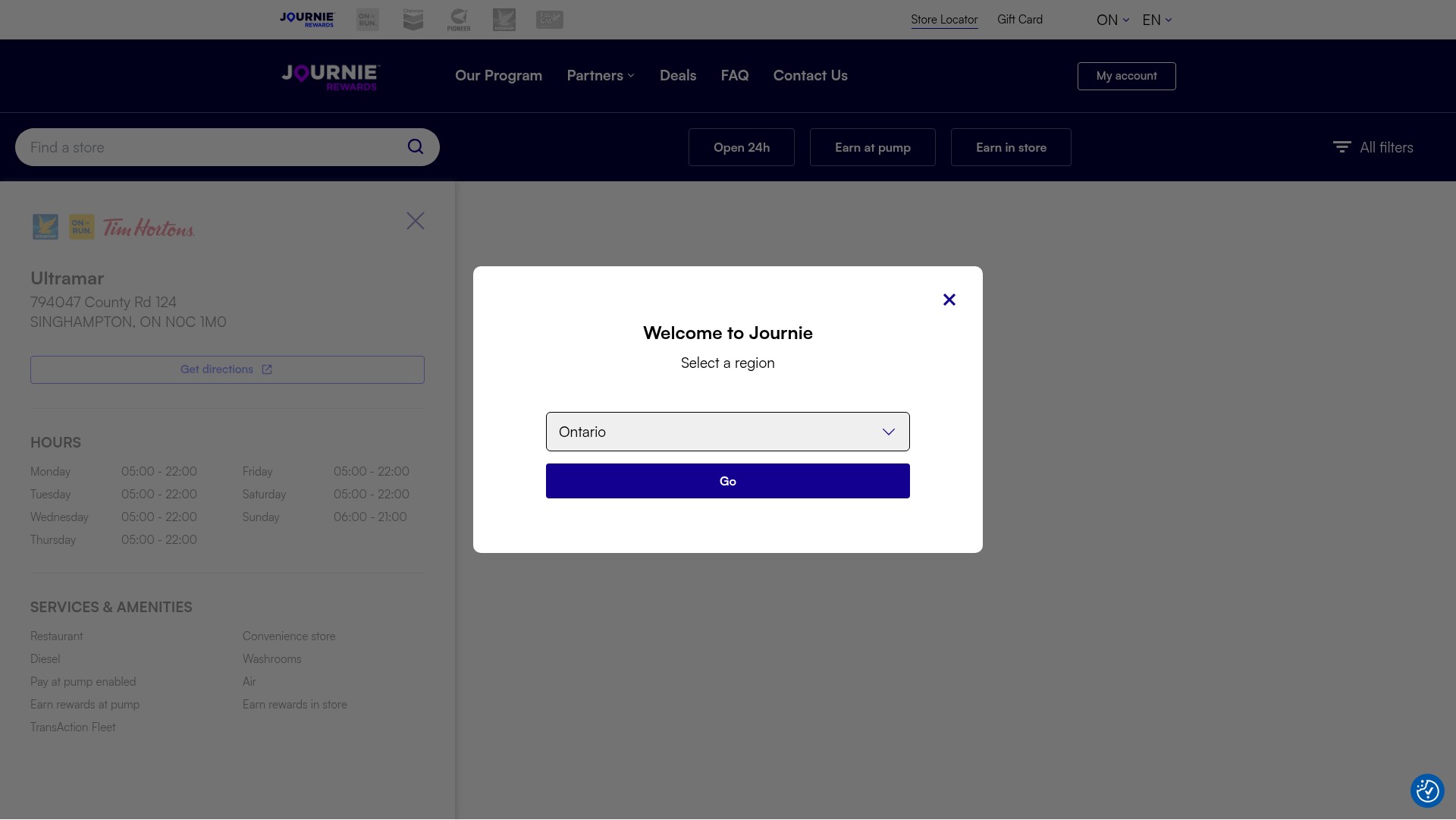The image size is (1456, 820).
Task: Click the search magnifier icon
Action: pyautogui.click(x=416, y=147)
